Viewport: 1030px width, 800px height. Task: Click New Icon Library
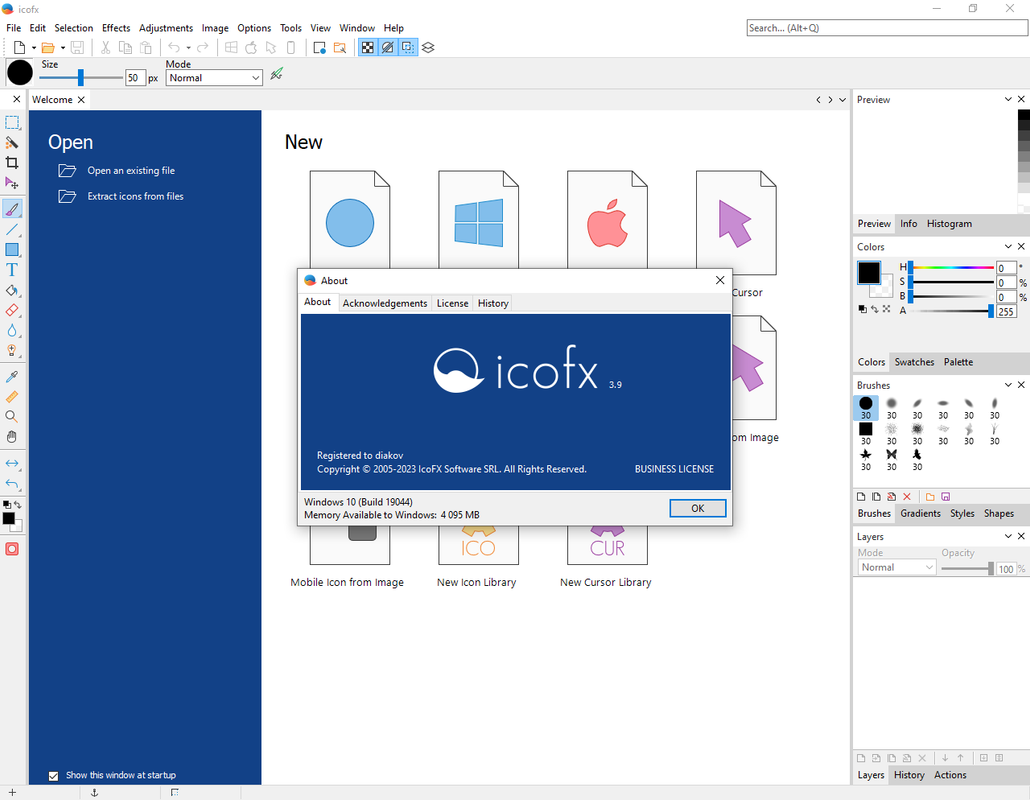point(477,583)
